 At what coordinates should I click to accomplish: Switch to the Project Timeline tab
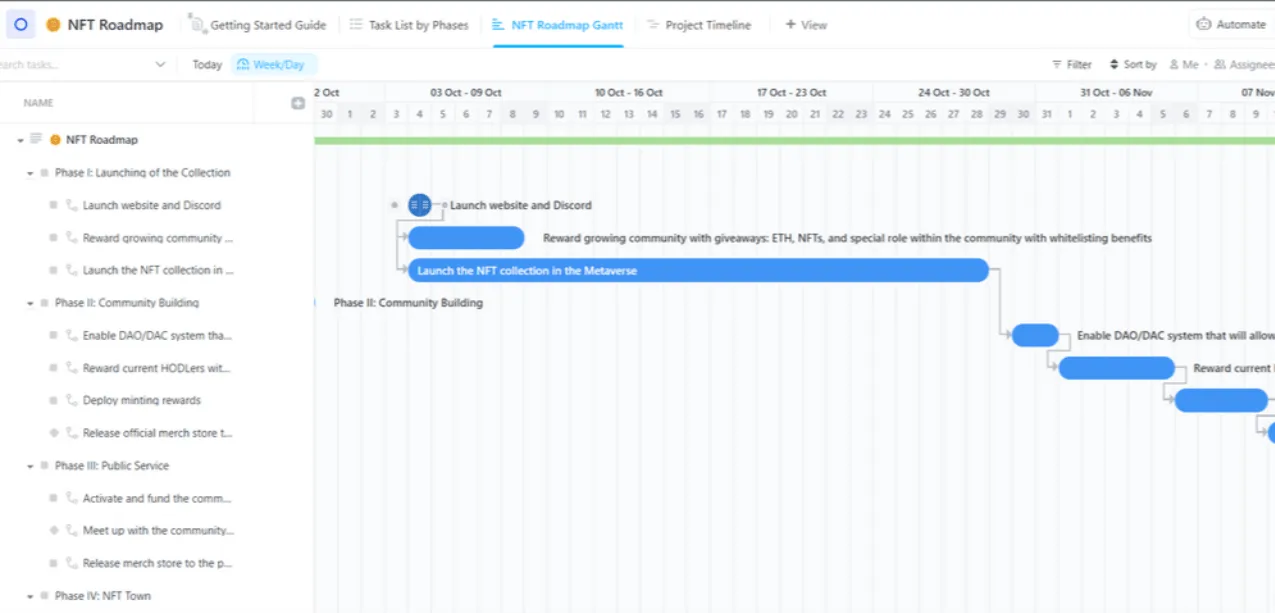tap(699, 25)
